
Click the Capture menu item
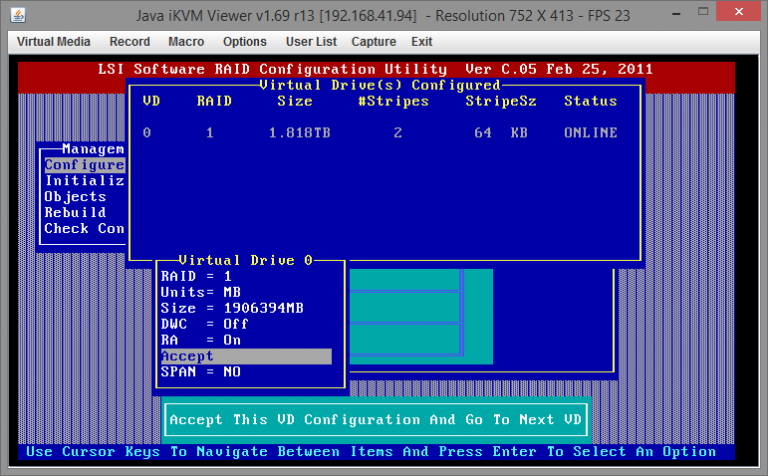374,42
